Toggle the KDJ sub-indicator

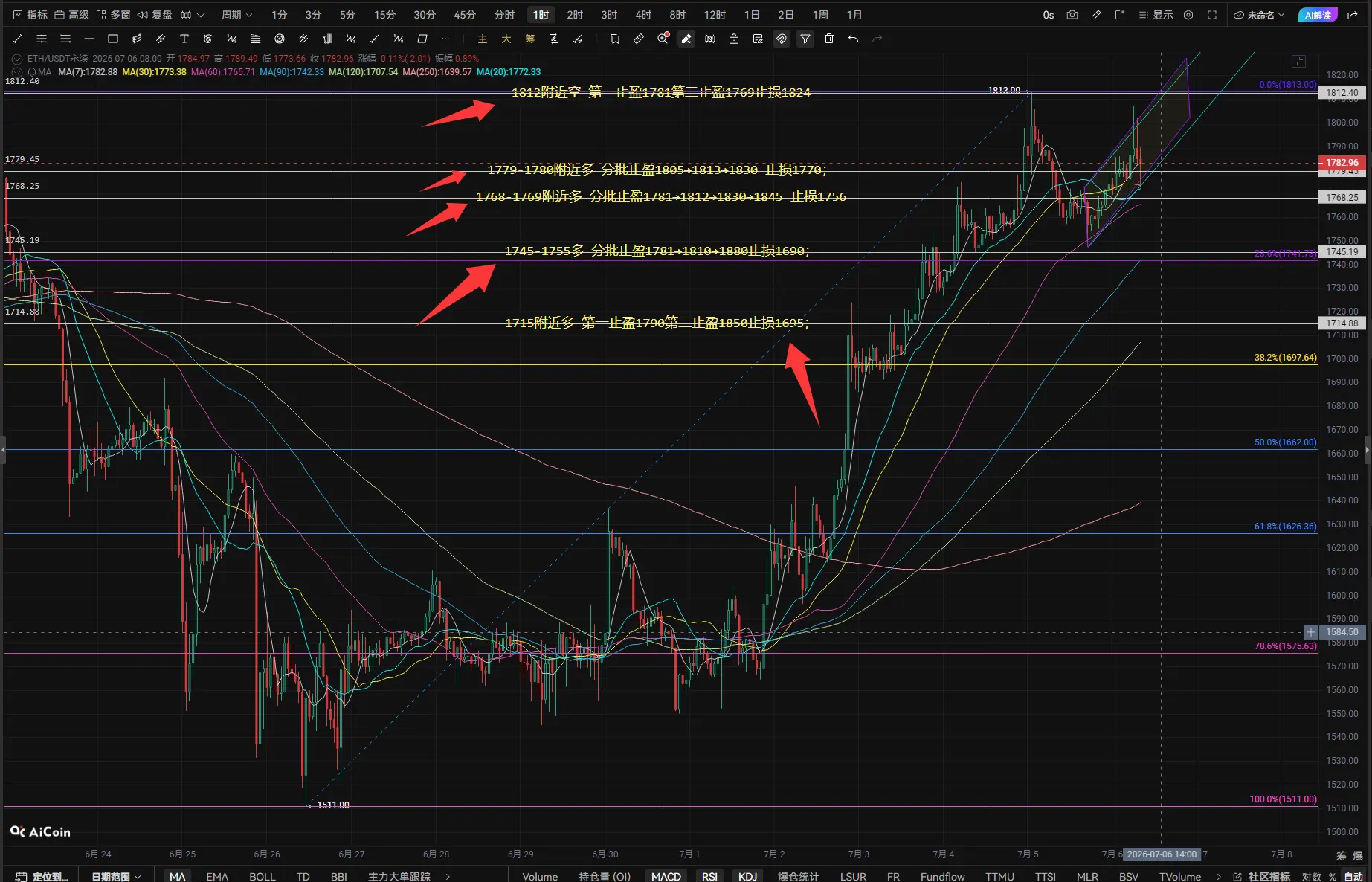coord(747,876)
